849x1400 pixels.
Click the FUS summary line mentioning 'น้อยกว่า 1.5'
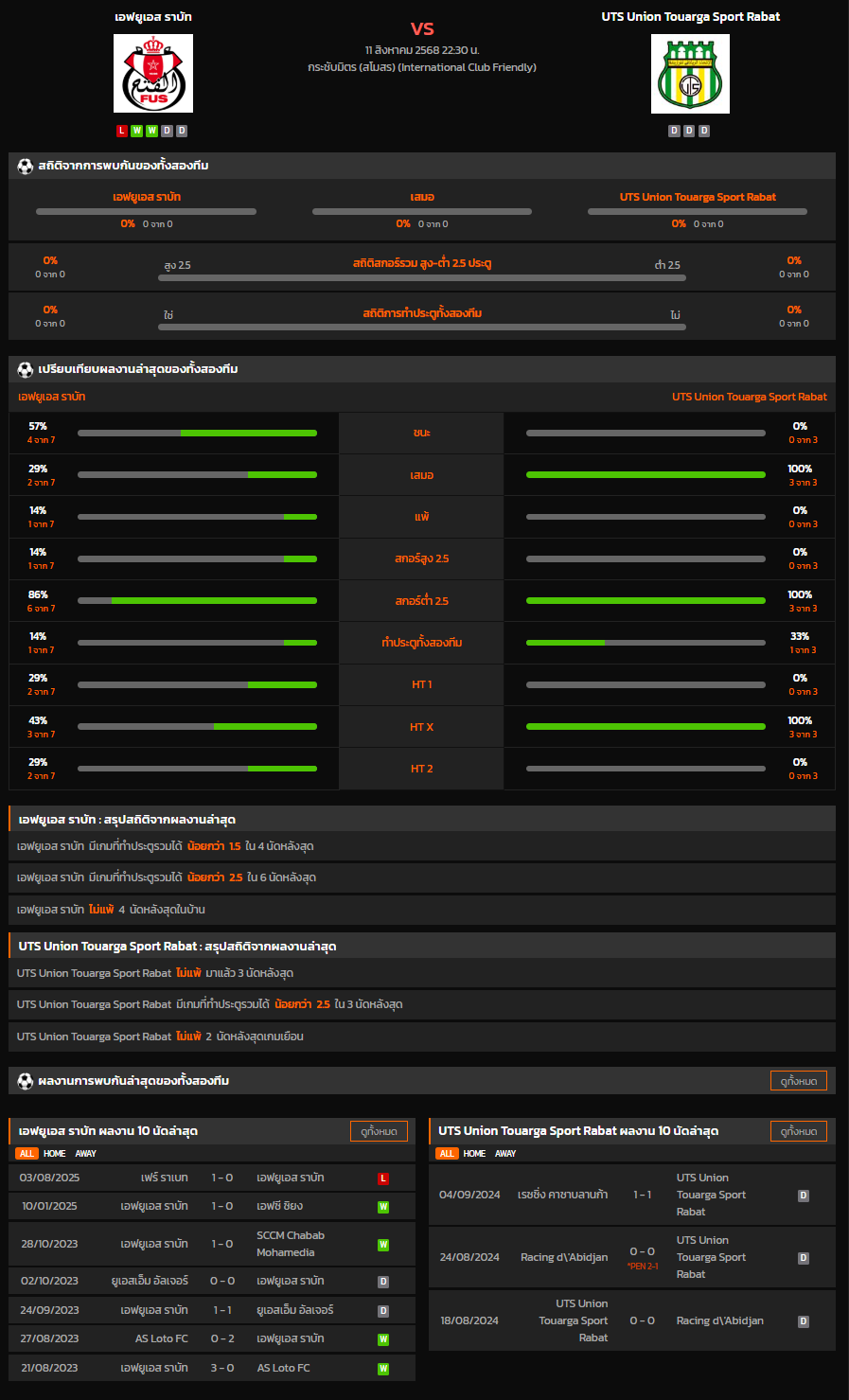[x=422, y=846]
